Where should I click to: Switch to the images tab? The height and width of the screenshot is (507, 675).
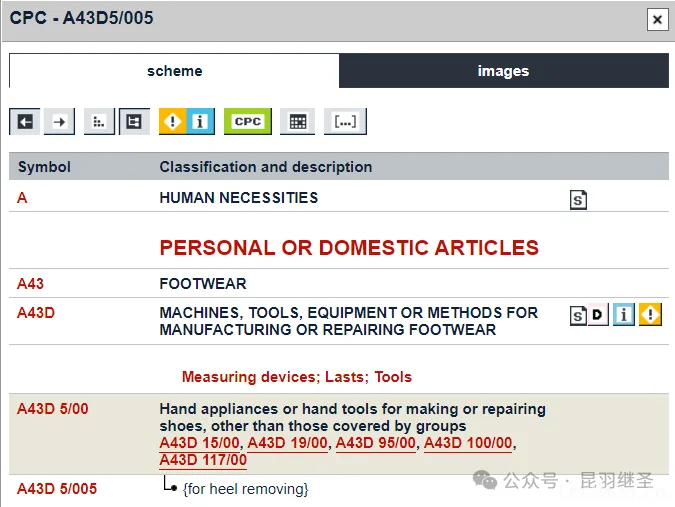[503, 71]
